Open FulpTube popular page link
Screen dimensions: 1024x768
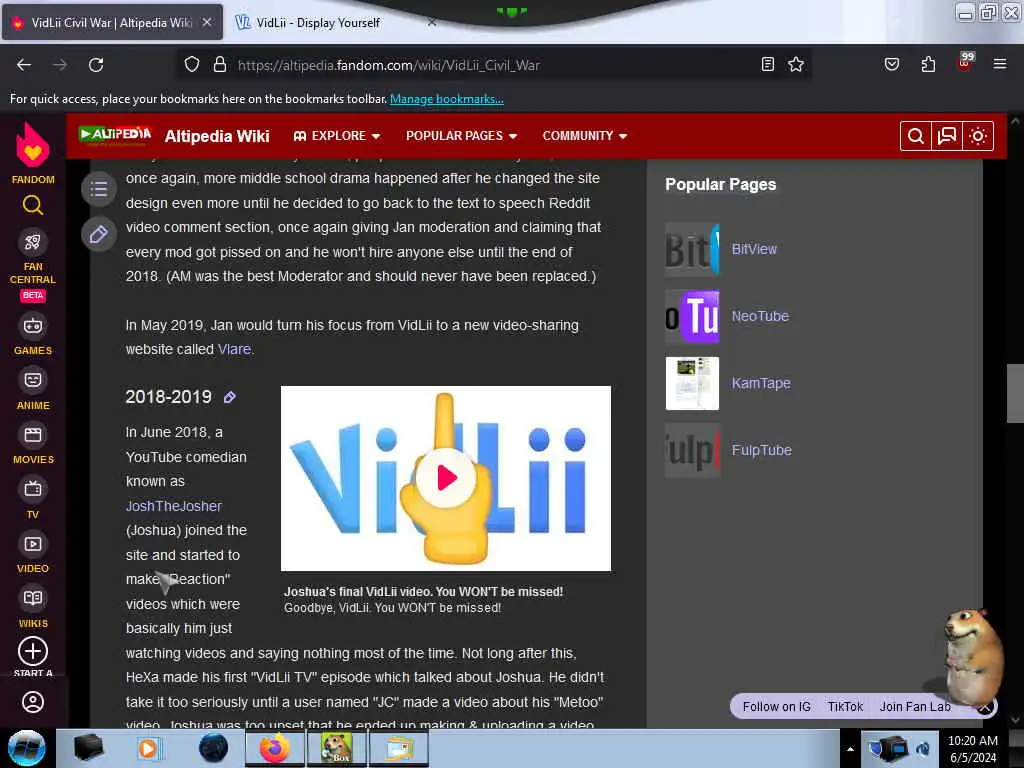(761, 450)
